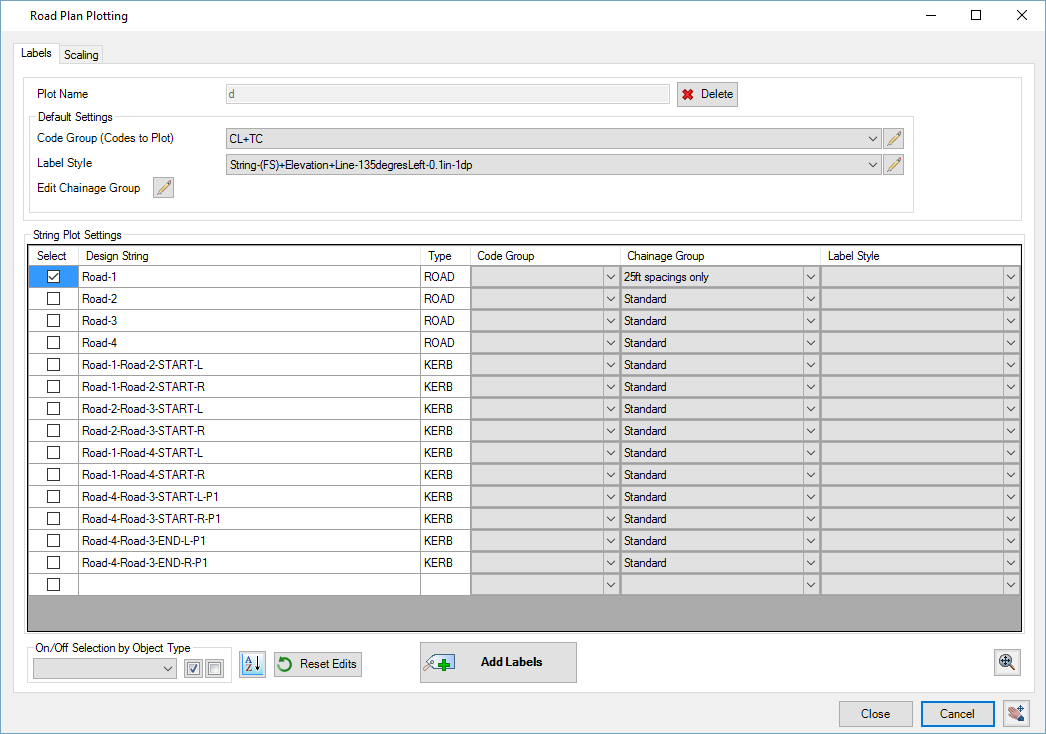Open the Edit Chainage Group pencil icon
1046x734 pixels.
(163, 188)
